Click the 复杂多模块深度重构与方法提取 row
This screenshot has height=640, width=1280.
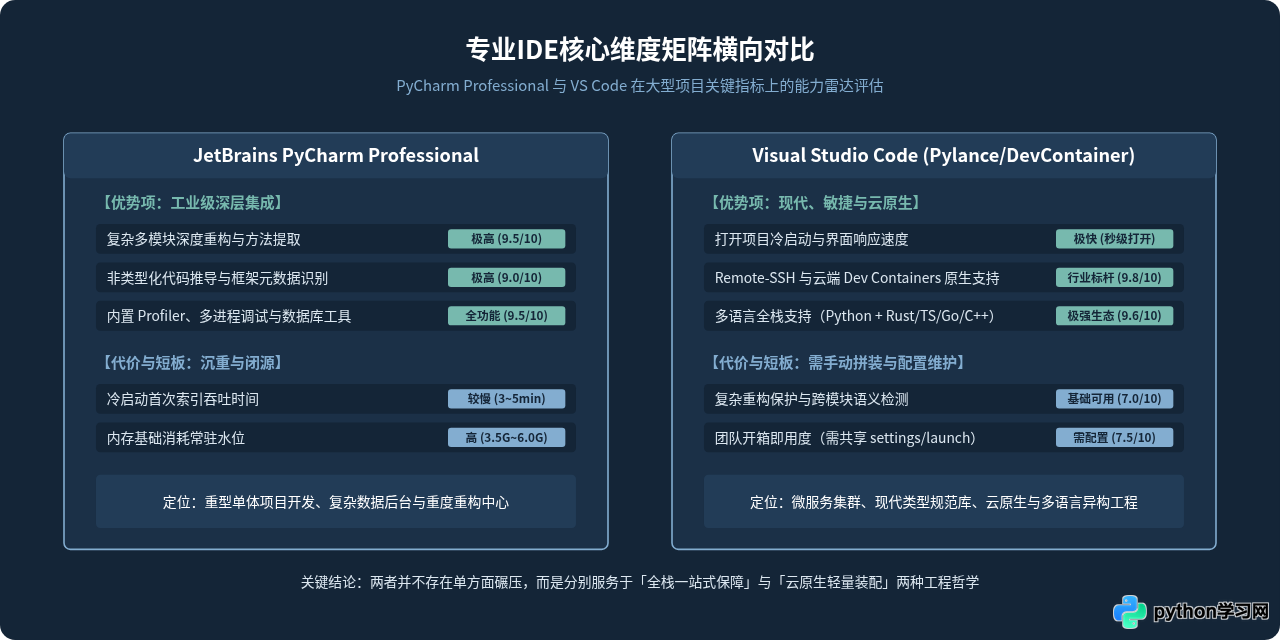click(336, 239)
